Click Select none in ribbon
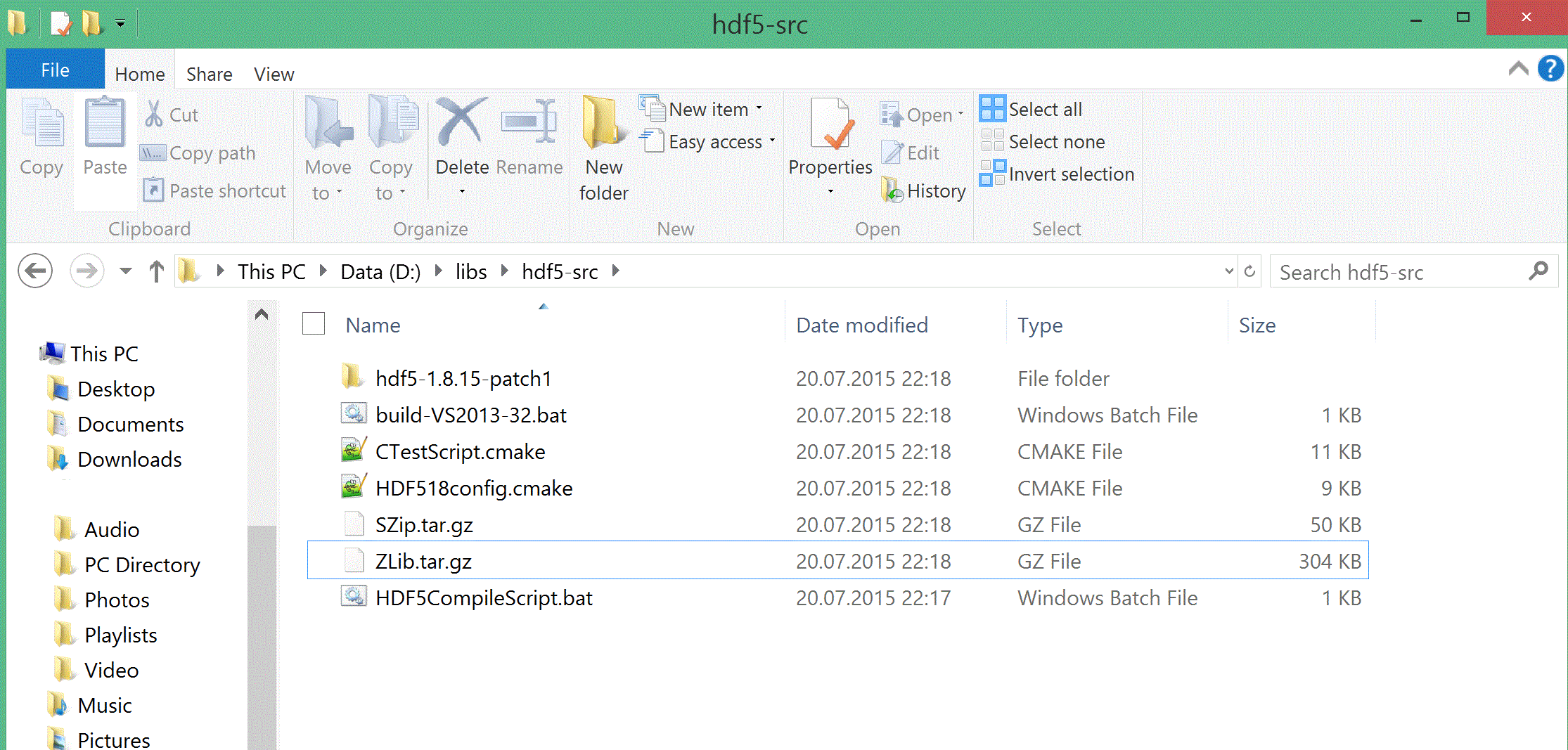1568x750 pixels. tap(1042, 142)
